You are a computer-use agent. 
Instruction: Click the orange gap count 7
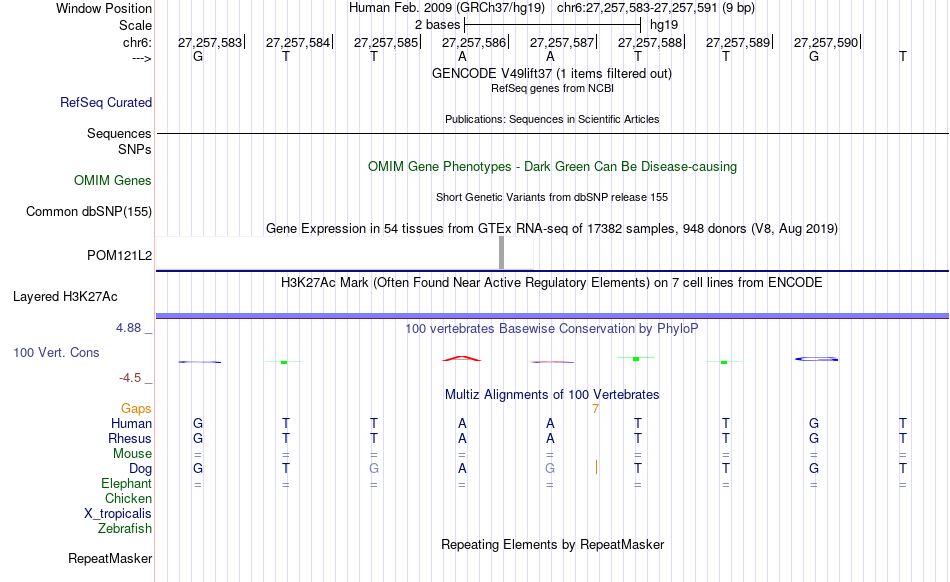tap(596, 409)
